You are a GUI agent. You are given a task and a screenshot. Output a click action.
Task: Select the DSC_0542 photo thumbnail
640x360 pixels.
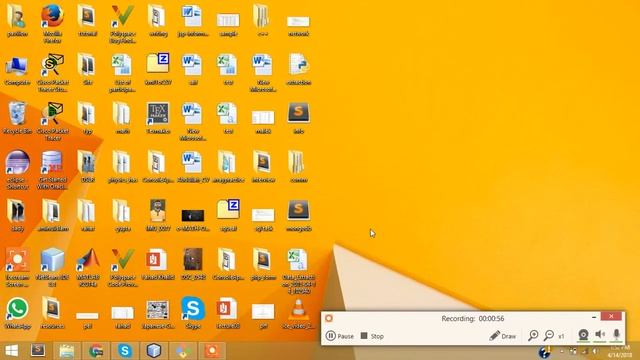(x=193, y=264)
